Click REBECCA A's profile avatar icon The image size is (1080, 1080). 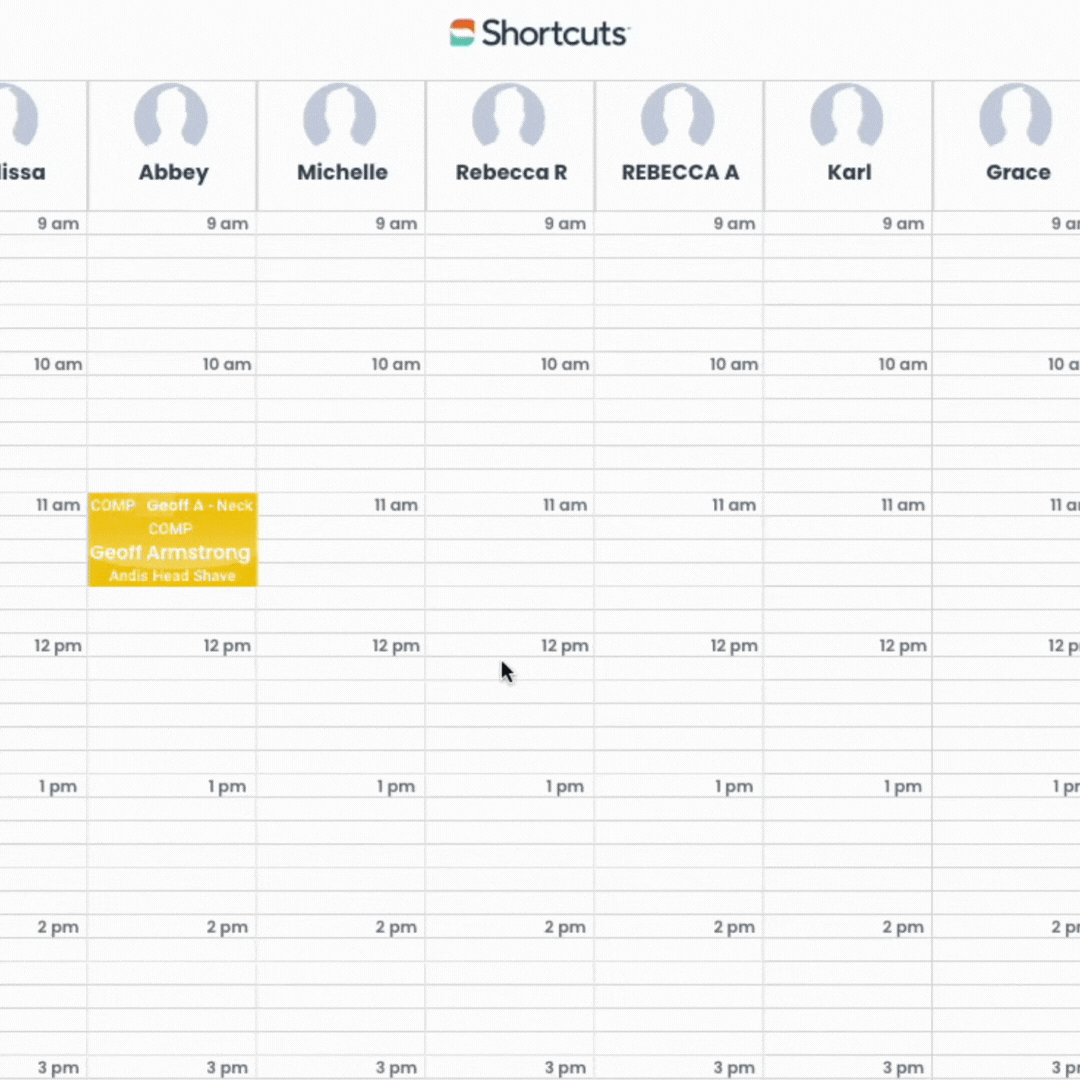(678, 116)
